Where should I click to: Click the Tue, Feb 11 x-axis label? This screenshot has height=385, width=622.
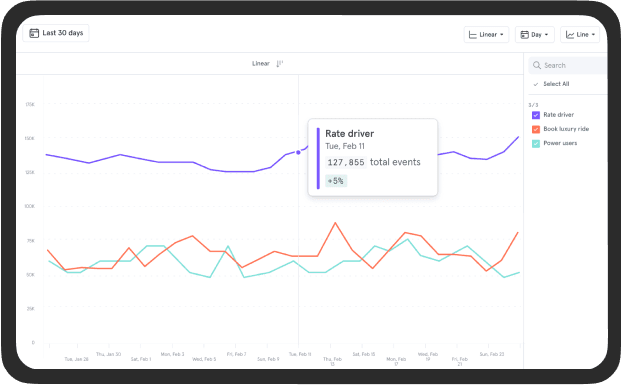[x=300, y=354]
